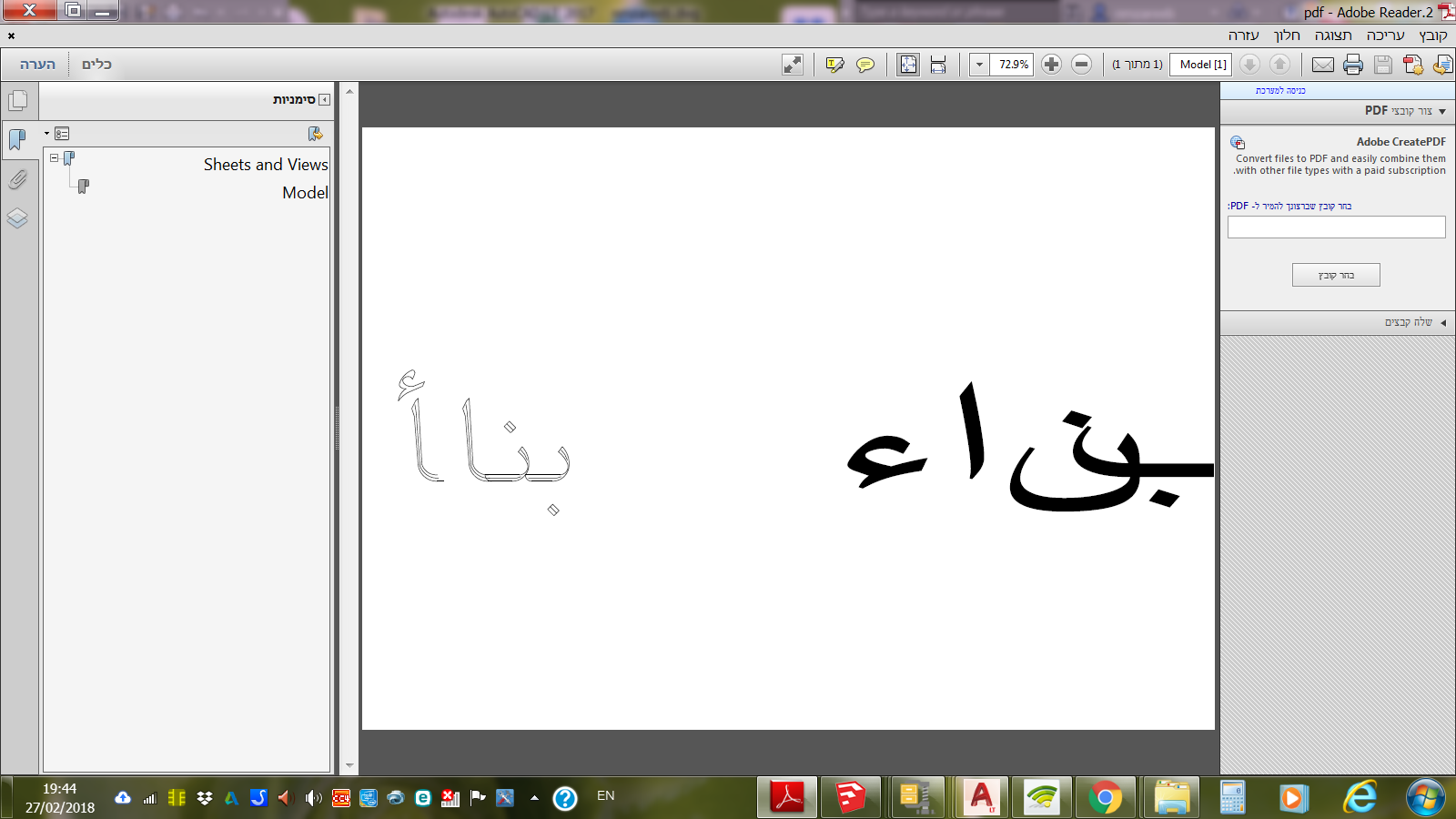Click the בחר קובץ button

point(1335,274)
